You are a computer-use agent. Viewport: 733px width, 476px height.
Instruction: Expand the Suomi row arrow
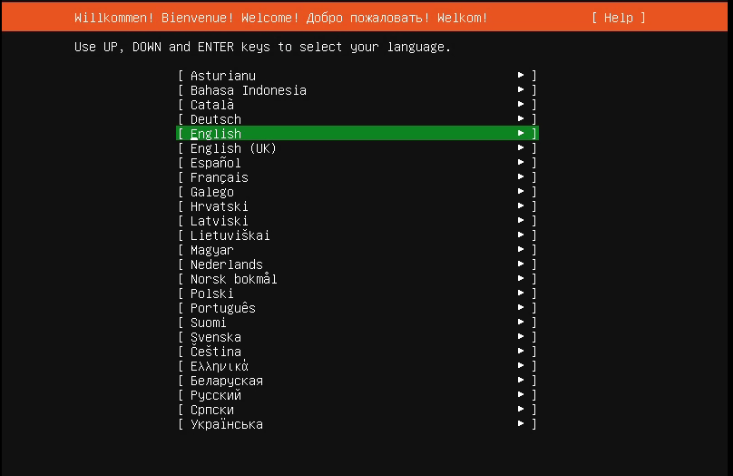[x=521, y=321]
